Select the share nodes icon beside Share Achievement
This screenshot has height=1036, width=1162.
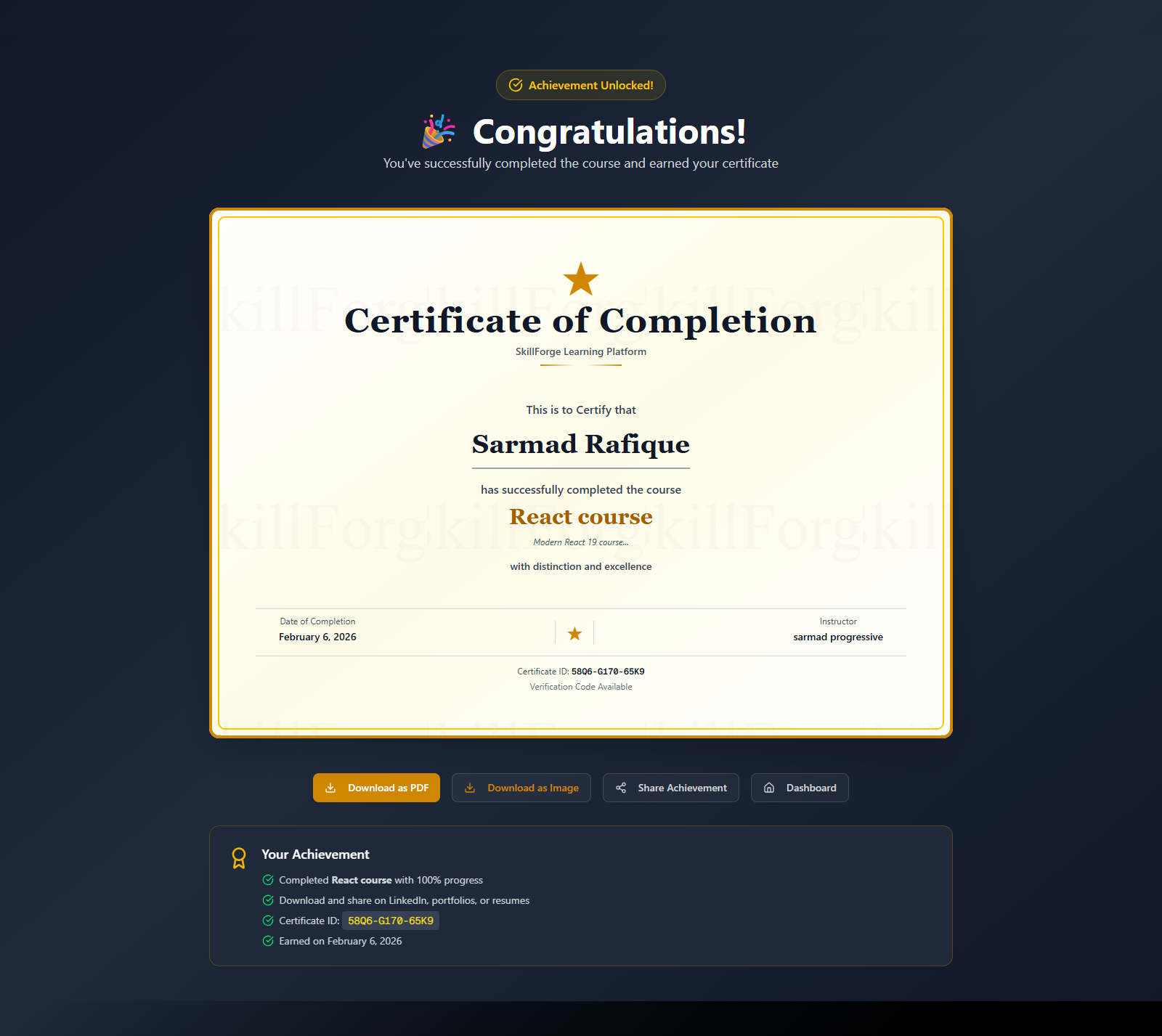[622, 788]
